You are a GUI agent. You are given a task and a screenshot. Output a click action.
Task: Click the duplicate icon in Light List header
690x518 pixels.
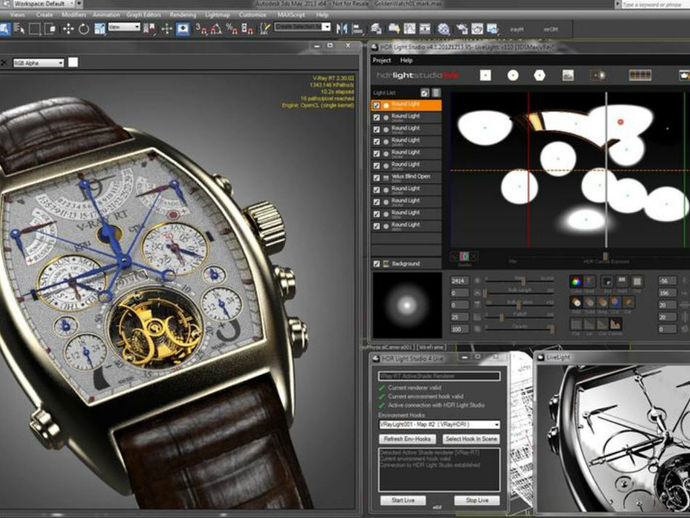coord(424,92)
